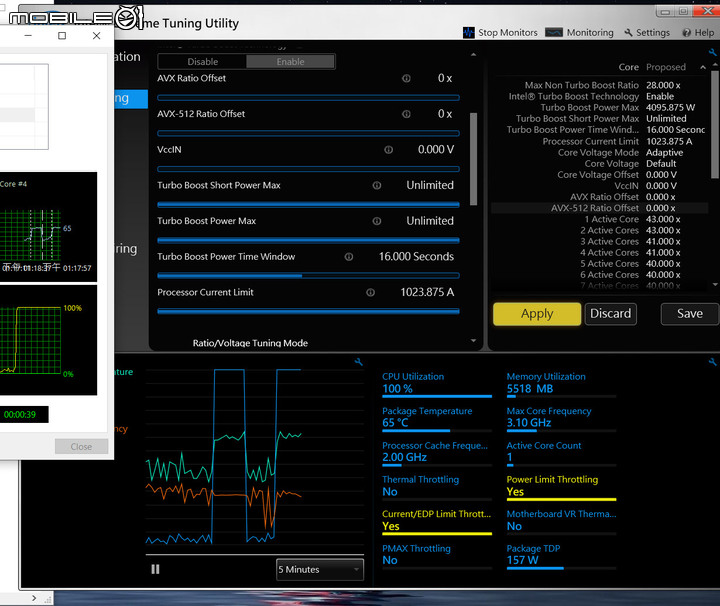720x606 pixels.
Task: Click info icon beside VccIN
Action: click(388, 150)
